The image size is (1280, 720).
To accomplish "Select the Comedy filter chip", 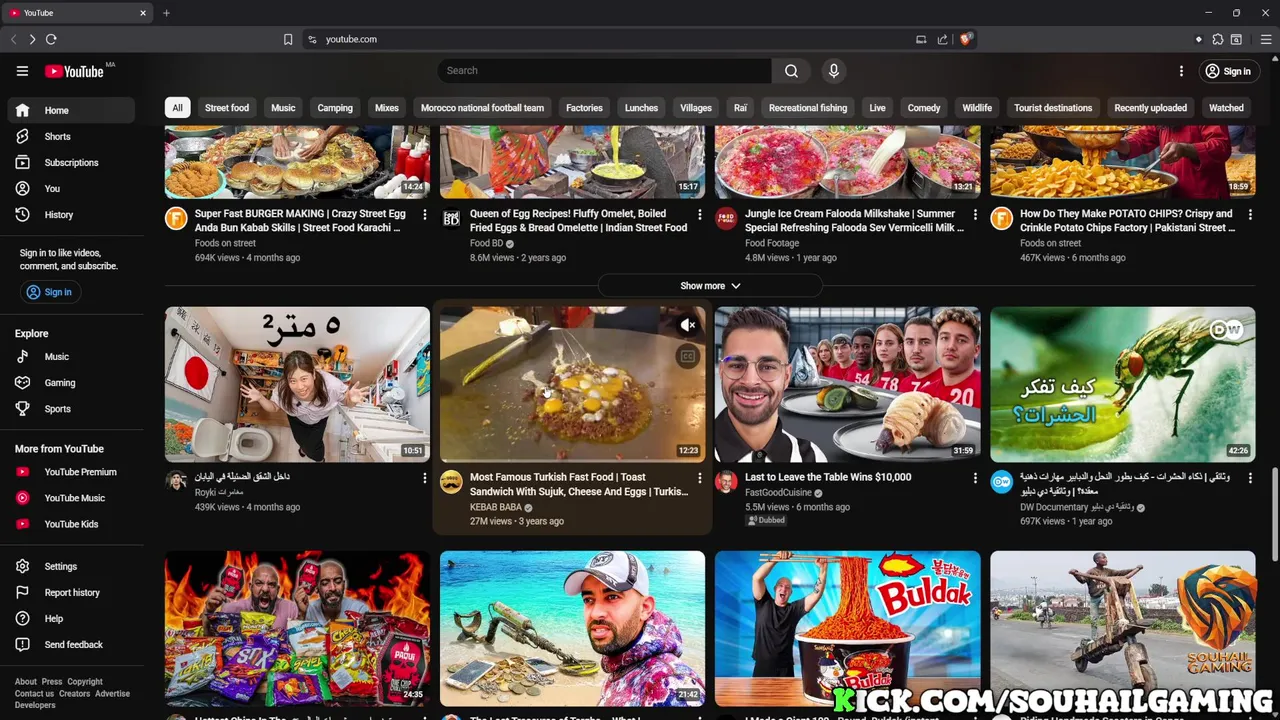I will click(924, 108).
